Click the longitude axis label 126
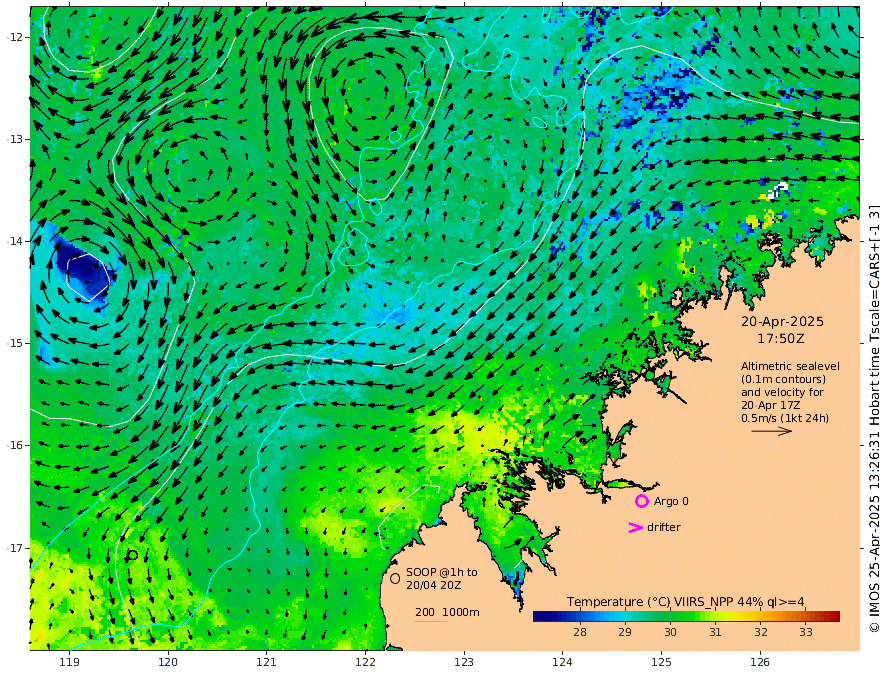 pyautogui.click(x=760, y=663)
